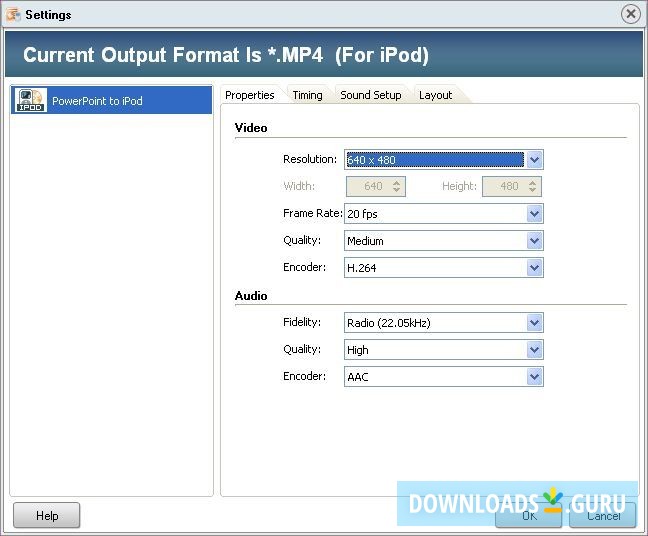Expand the video Quality Medium dropdown
648x536 pixels.
click(534, 241)
